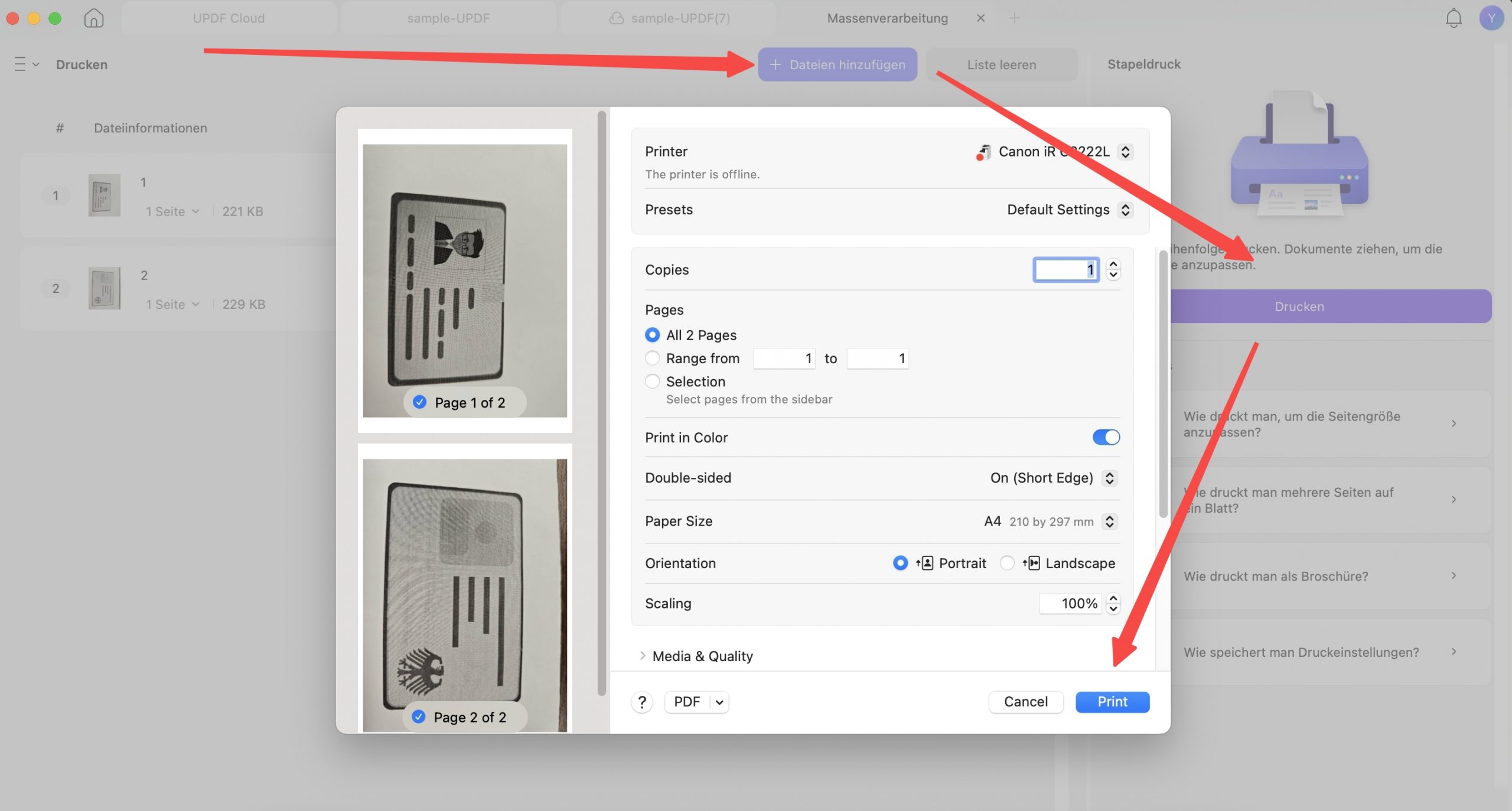Image resolution: width=1512 pixels, height=811 pixels.
Task: Open the Double-sided dropdown
Action: tap(1109, 478)
